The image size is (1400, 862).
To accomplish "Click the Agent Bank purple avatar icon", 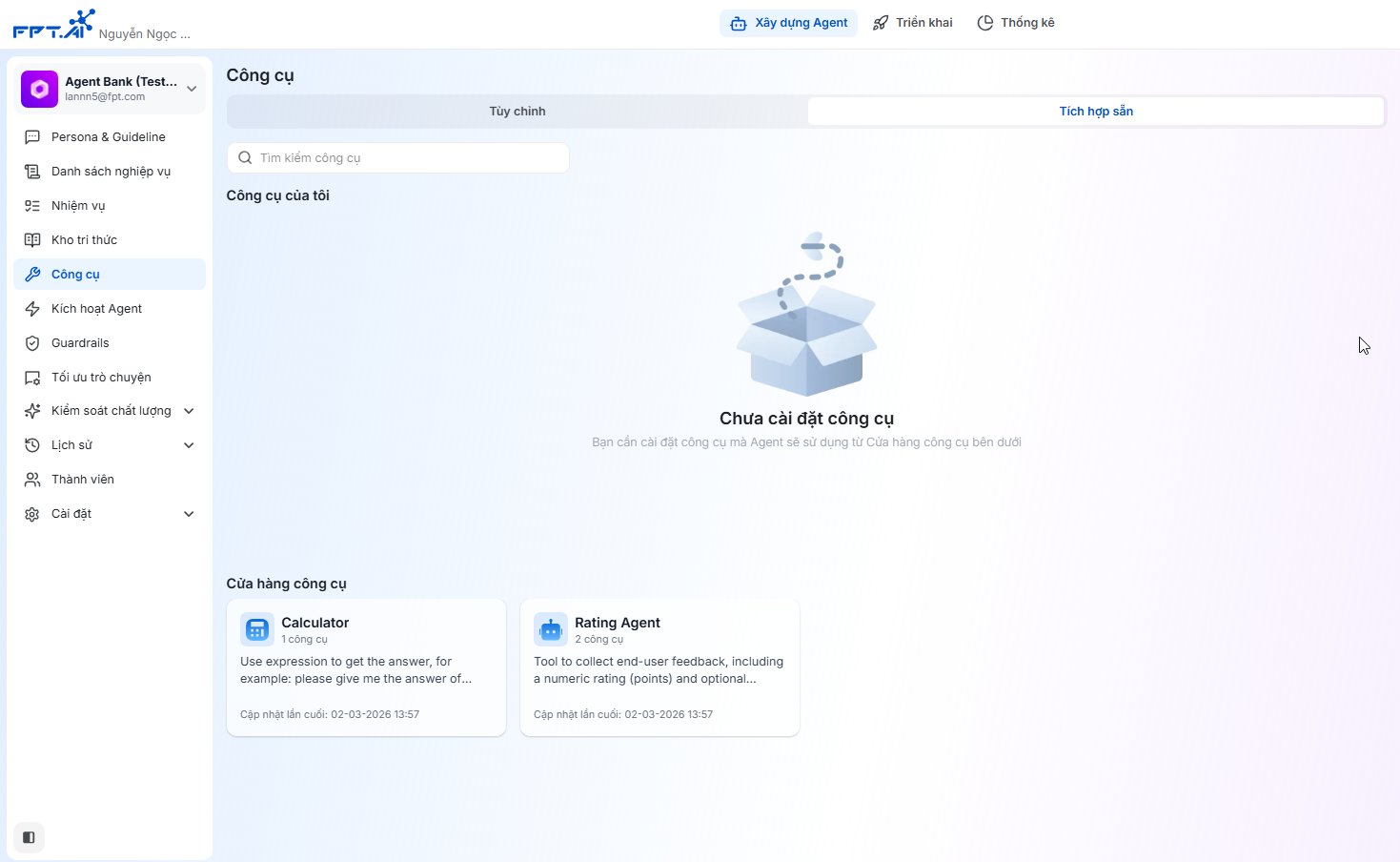I will [39, 89].
